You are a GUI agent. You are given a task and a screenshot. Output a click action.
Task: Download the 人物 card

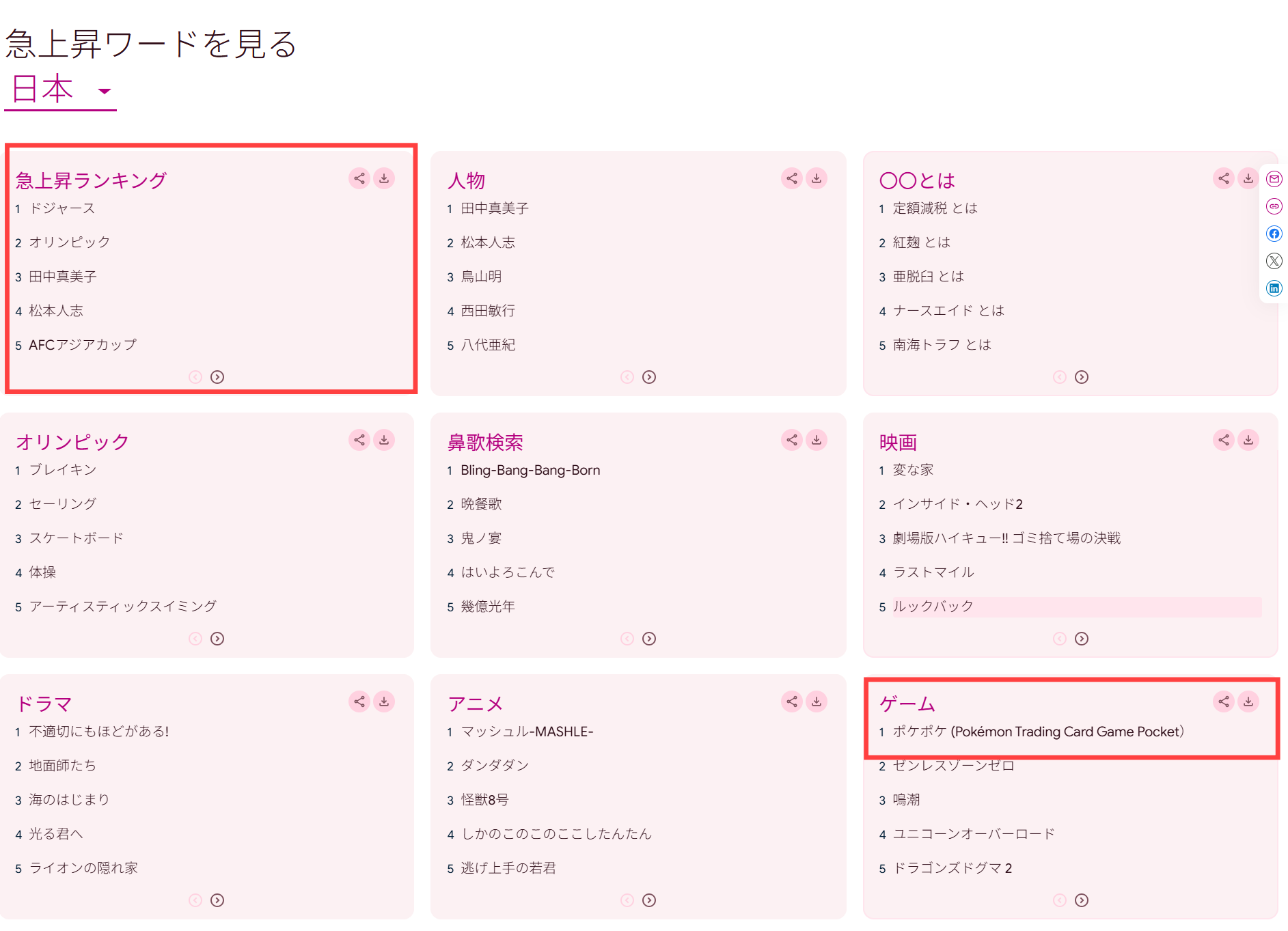817,178
